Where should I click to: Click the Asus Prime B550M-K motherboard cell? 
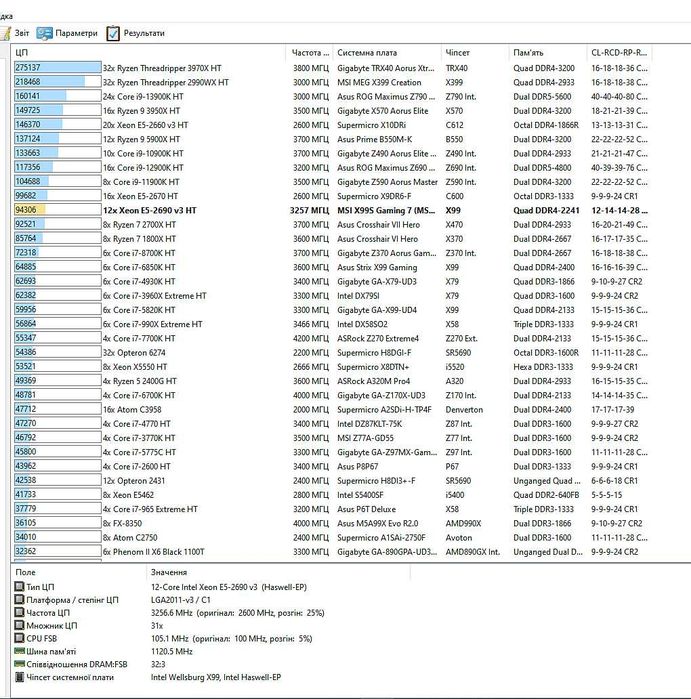(x=374, y=139)
